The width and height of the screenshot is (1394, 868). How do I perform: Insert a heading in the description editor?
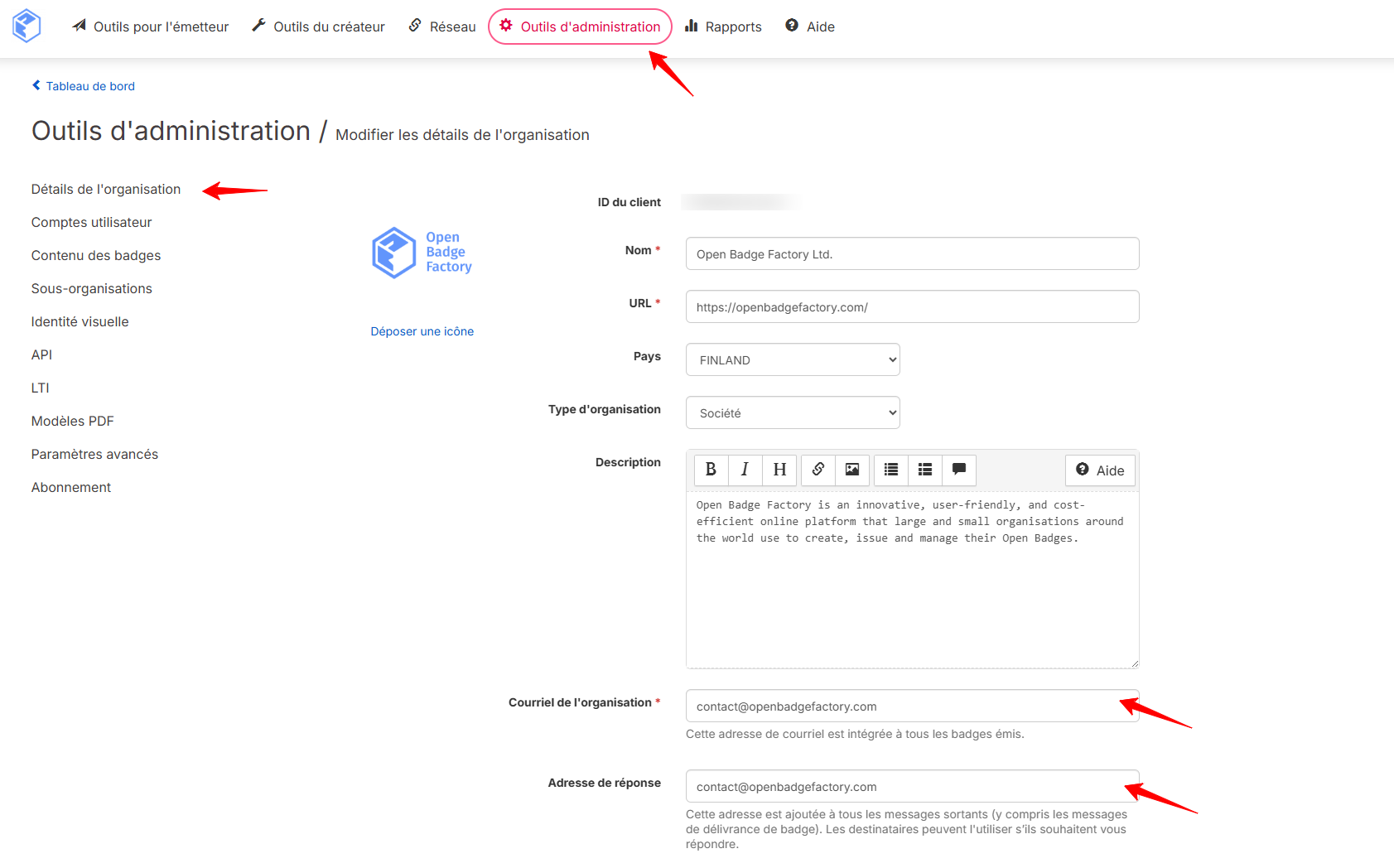779,470
